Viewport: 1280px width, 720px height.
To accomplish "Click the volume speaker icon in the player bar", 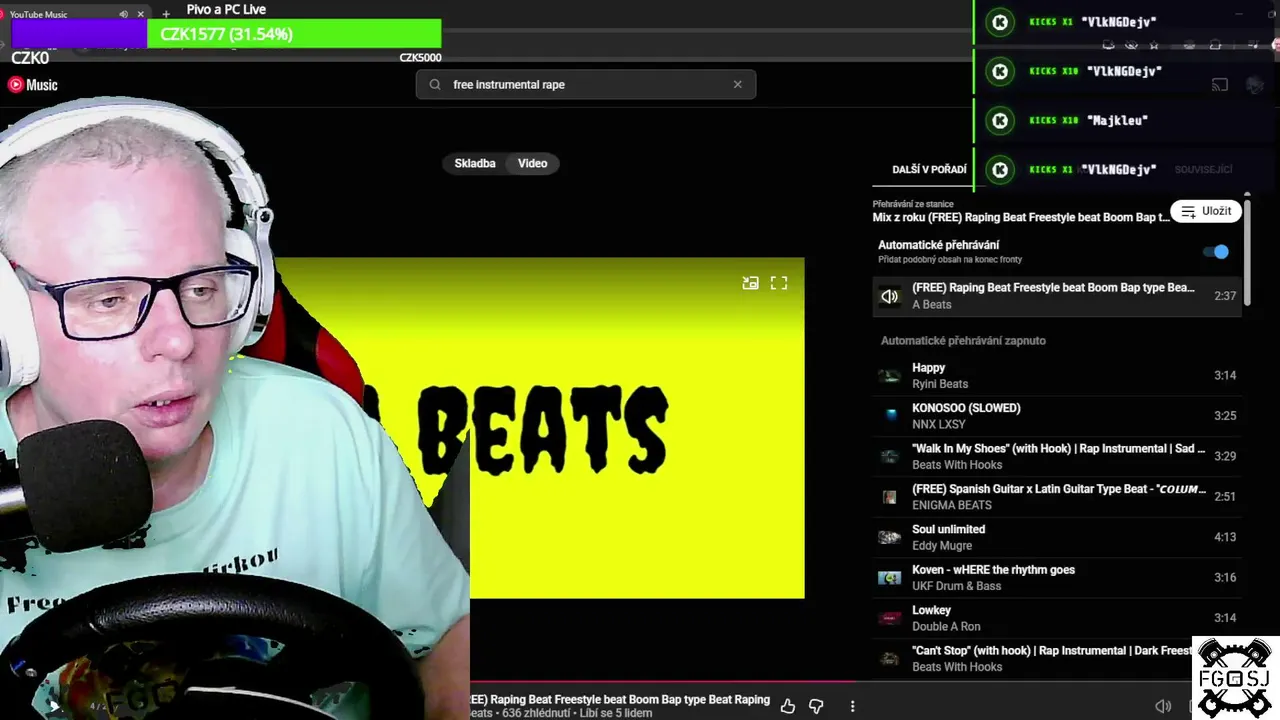I will point(1163,706).
